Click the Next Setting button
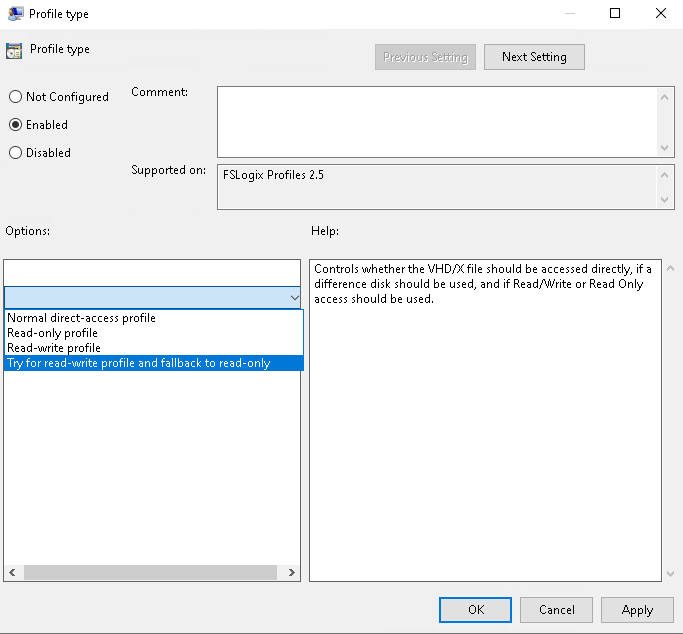 [534, 57]
